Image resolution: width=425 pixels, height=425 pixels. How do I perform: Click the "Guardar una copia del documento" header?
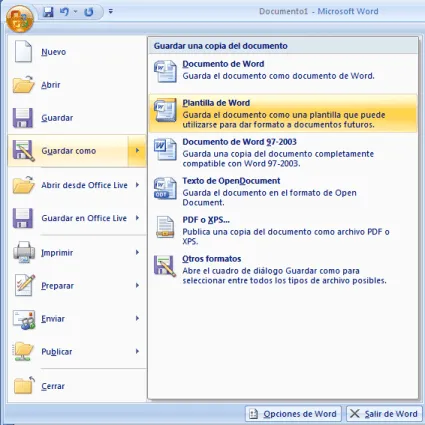[220, 46]
